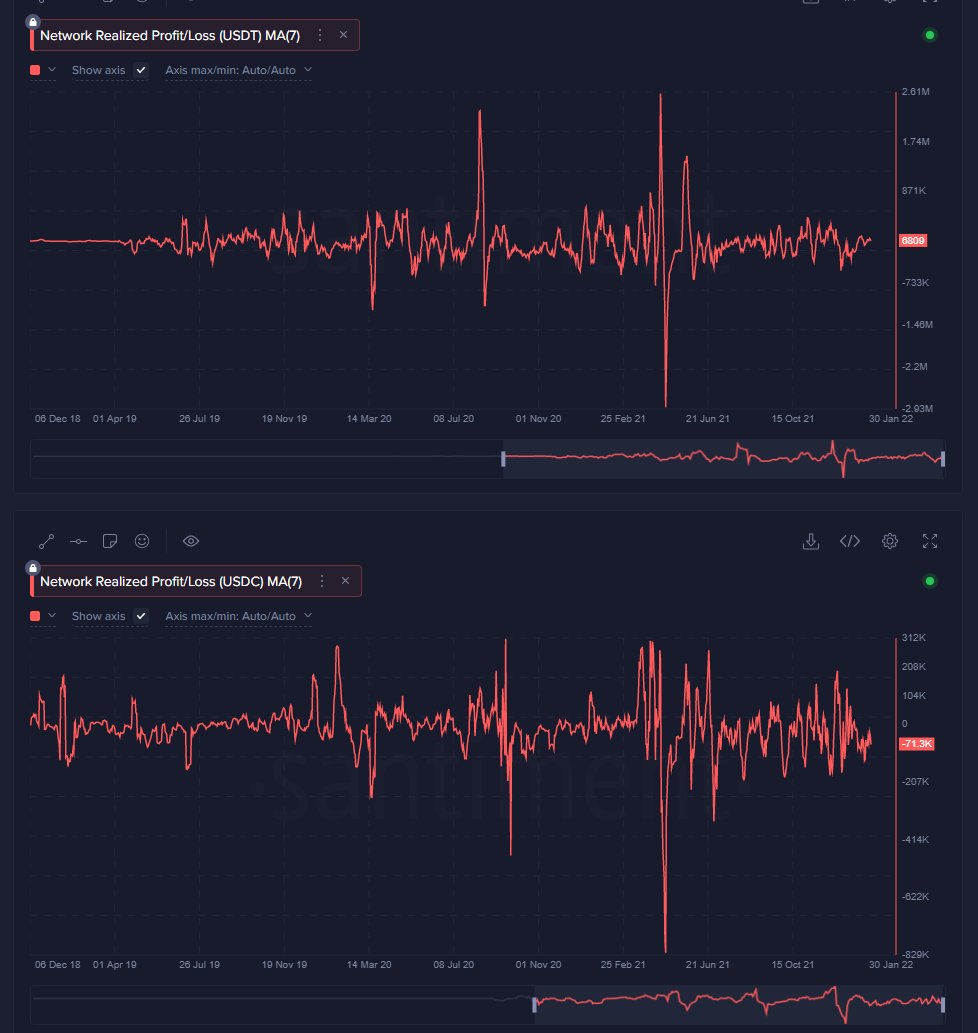Click the -414K axis label on USDC chart
Viewport: 978px width, 1033px height.
(915, 839)
